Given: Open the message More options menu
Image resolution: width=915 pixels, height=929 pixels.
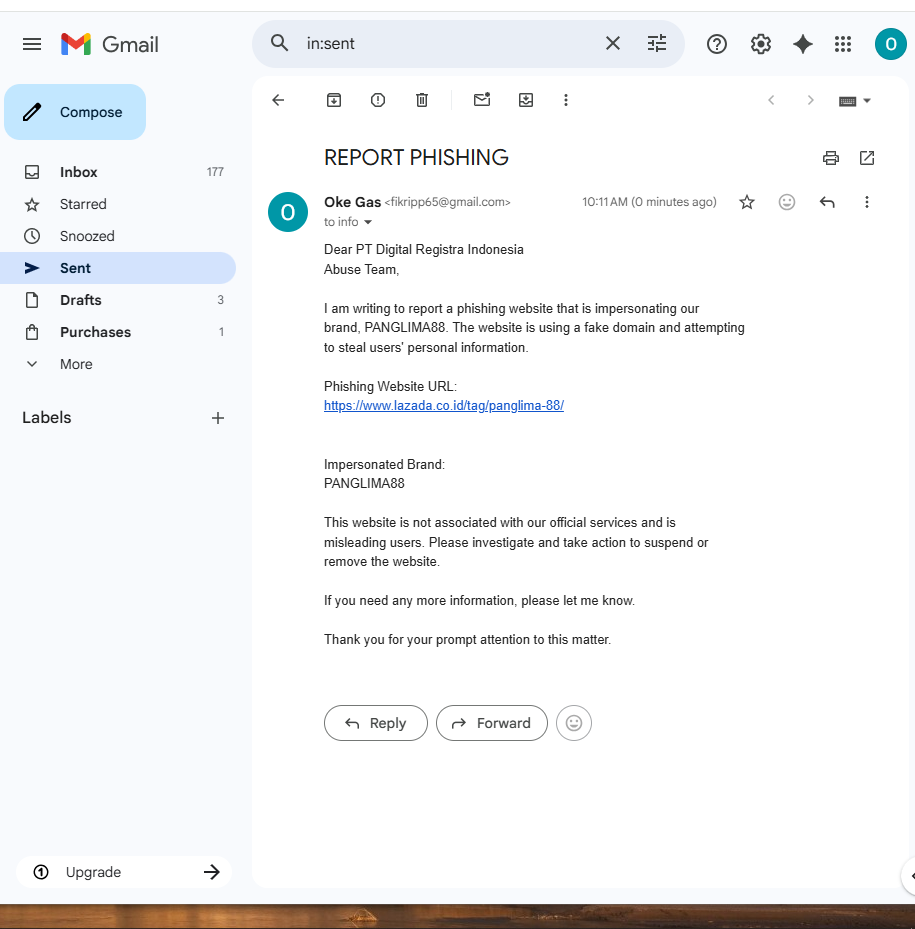Looking at the screenshot, I should [866, 202].
